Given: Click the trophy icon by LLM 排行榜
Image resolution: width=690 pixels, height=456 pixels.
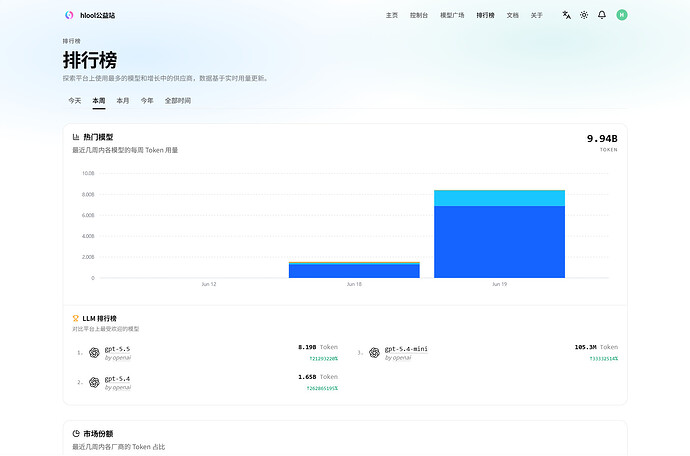Looking at the screenshot, I should coord(76,318).
